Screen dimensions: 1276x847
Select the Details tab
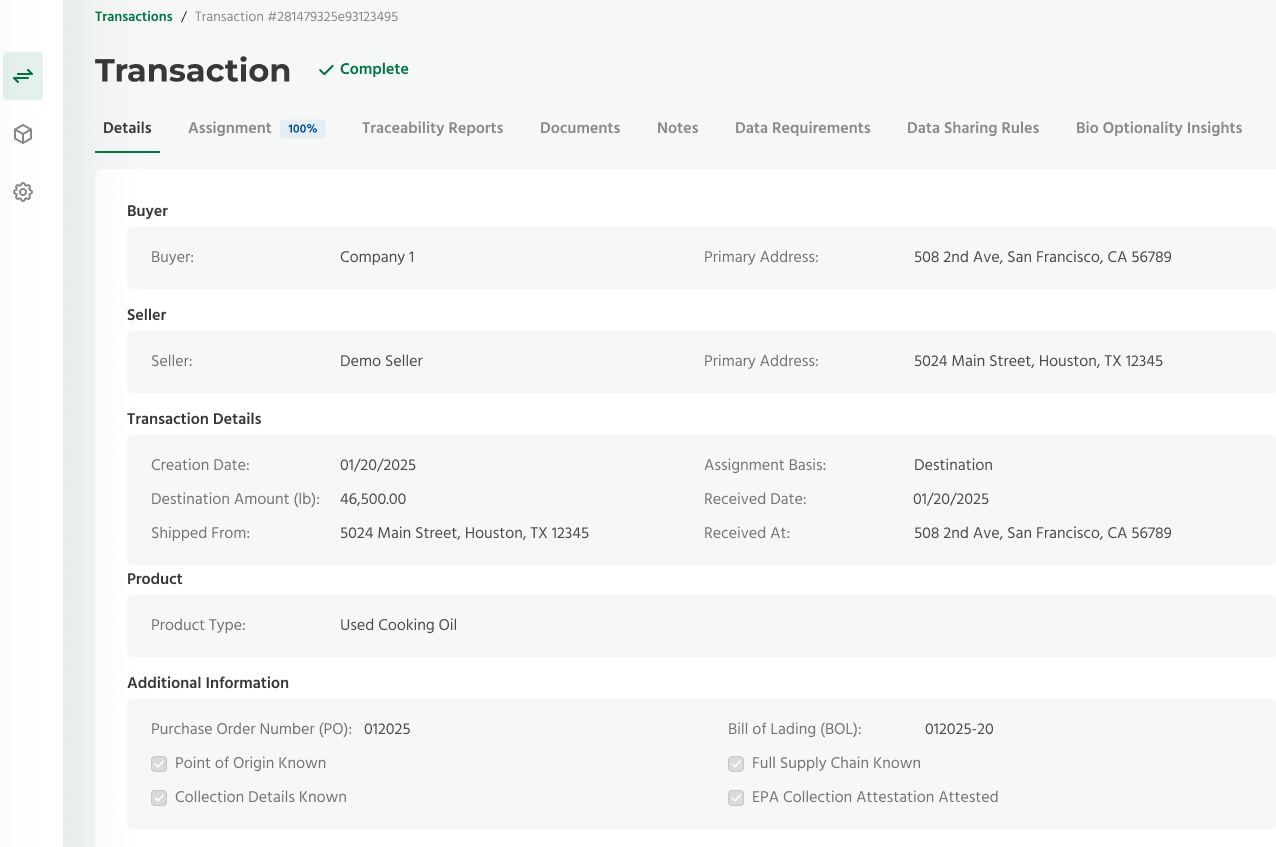coord(127,128)
